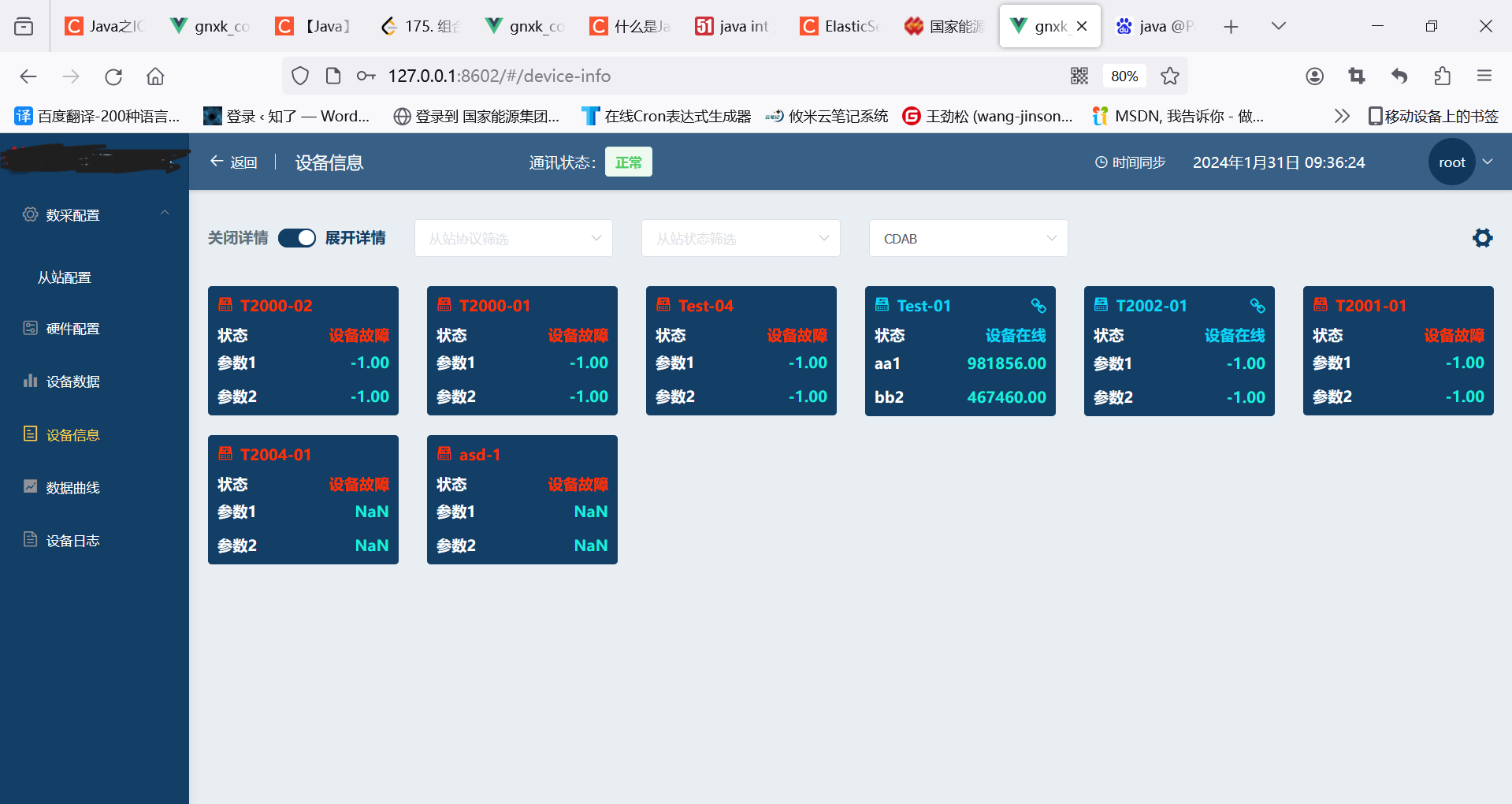The image size is (1512, 804).
Task: Switch to the java int browser tab
Action: [x=735, y=26]
